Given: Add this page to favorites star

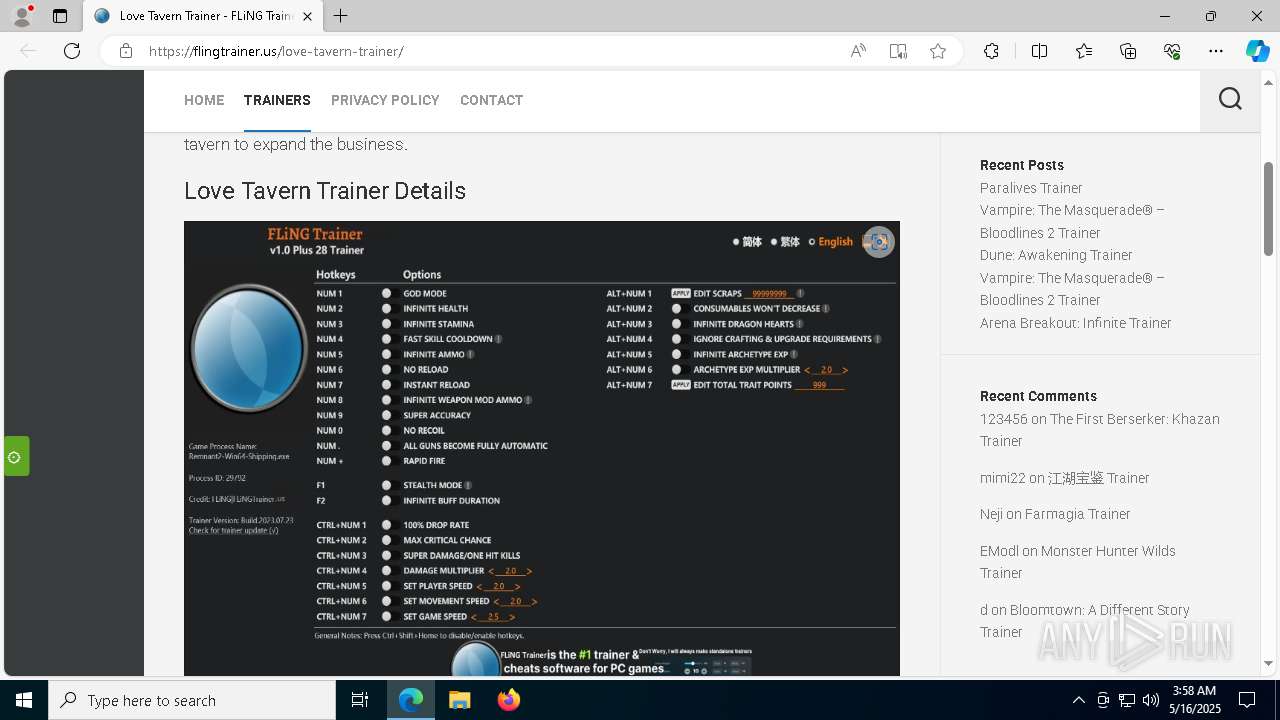Looking at the screenshot, I should (938, 51).
